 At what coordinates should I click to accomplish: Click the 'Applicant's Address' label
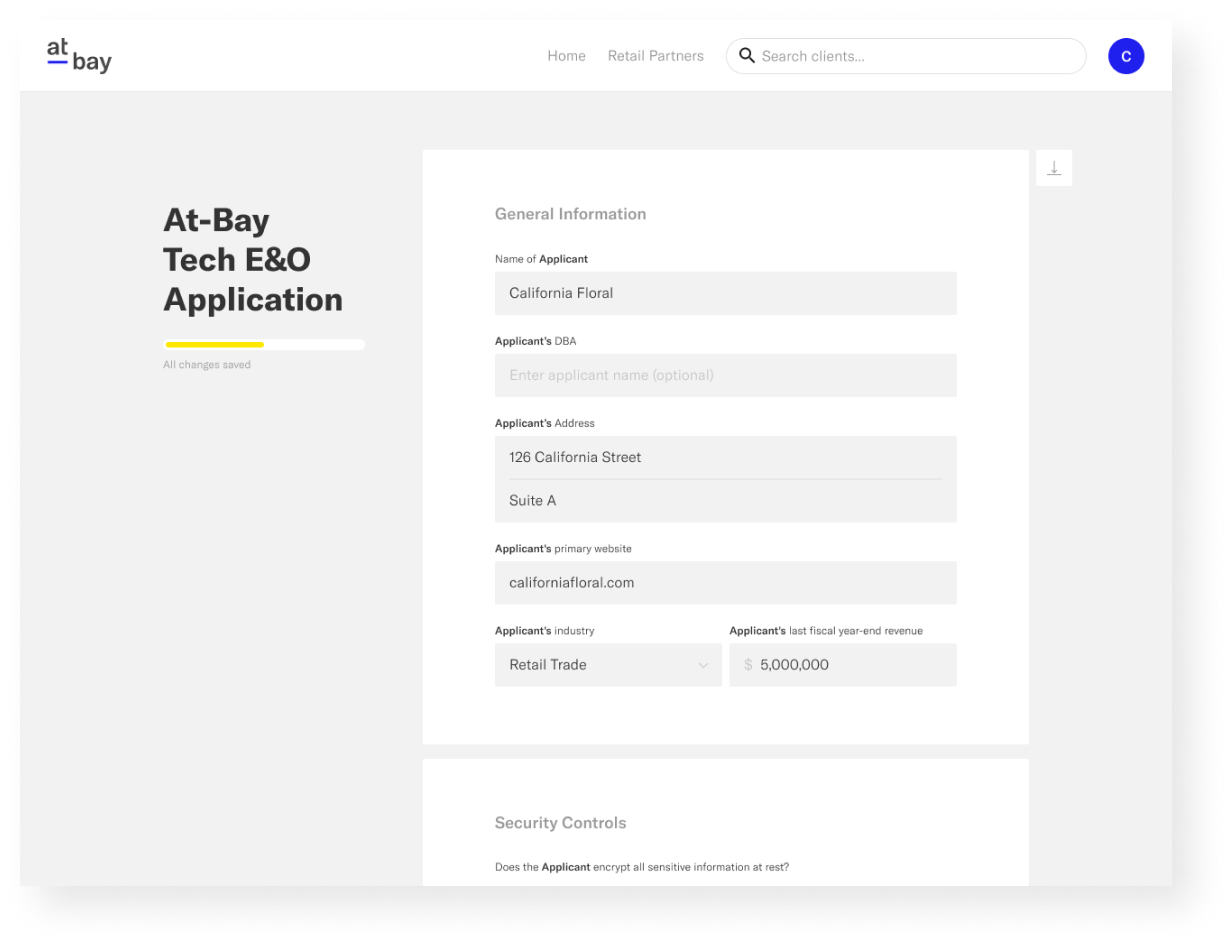[545, 423]
